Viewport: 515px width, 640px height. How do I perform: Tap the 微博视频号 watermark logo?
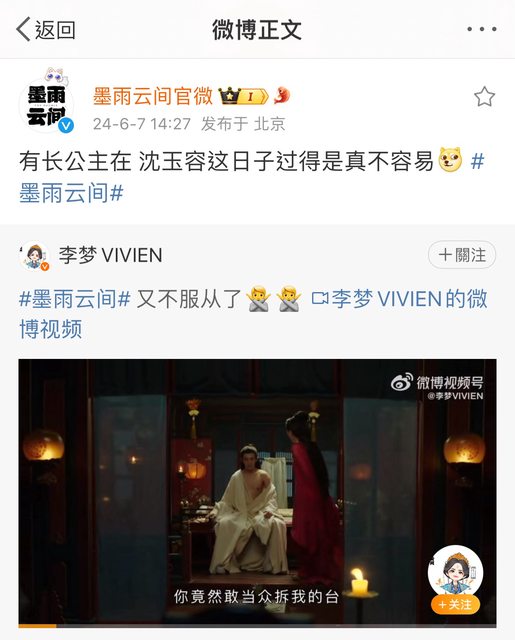437,387
